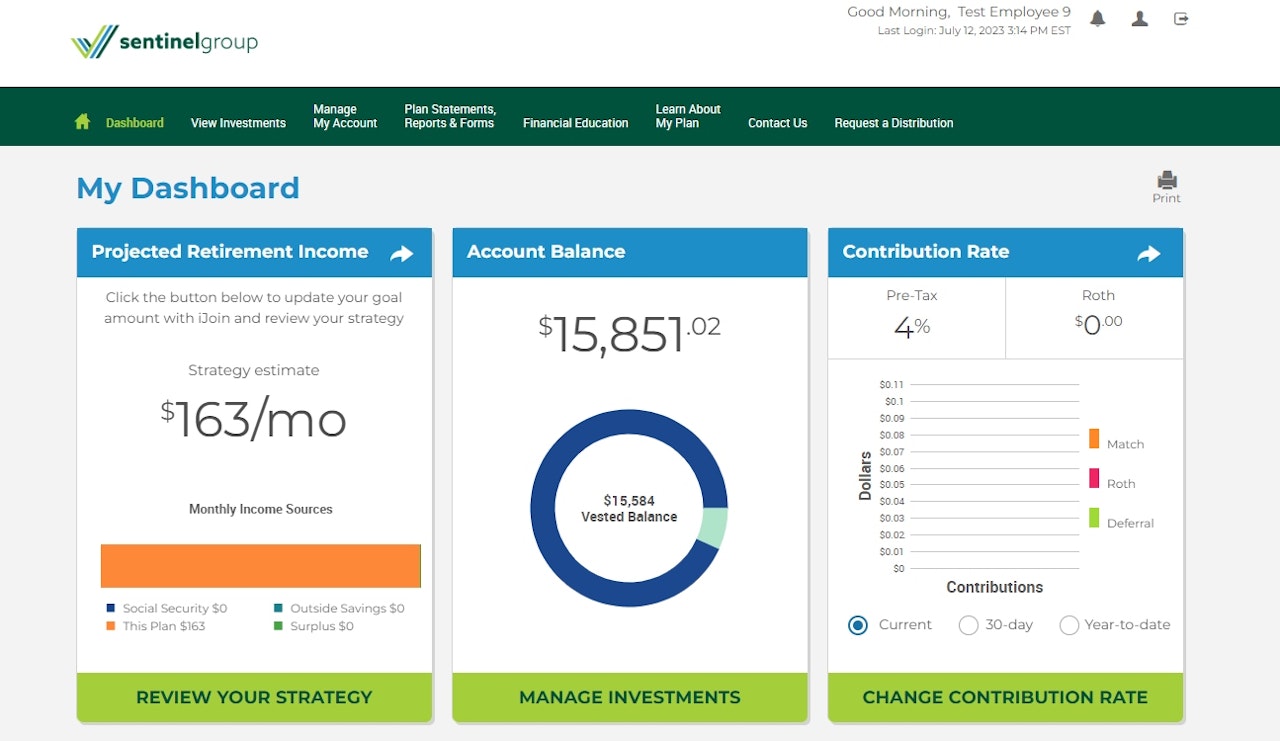Click the green home icon
The height and width of the screenshot is (741, 1280).
(82, 122)
